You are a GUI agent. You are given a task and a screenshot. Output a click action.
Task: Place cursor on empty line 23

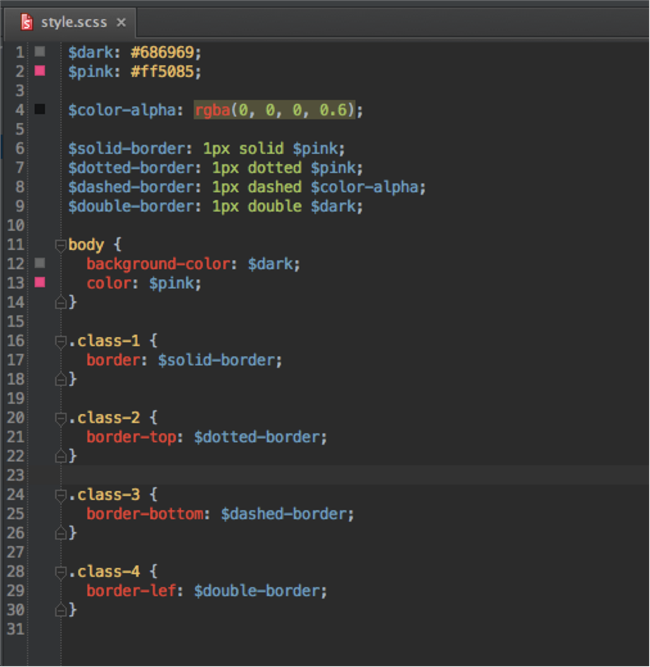[355, 475]
